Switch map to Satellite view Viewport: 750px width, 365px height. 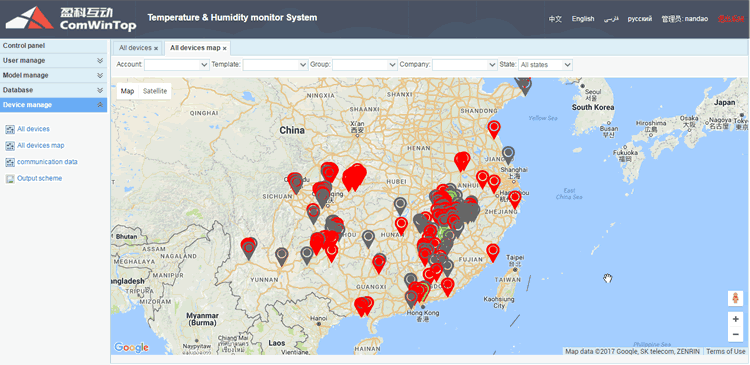(x=155, y=91)
